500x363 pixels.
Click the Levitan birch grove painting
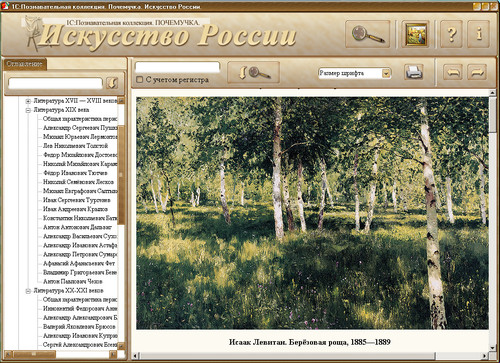coord(312,213)
